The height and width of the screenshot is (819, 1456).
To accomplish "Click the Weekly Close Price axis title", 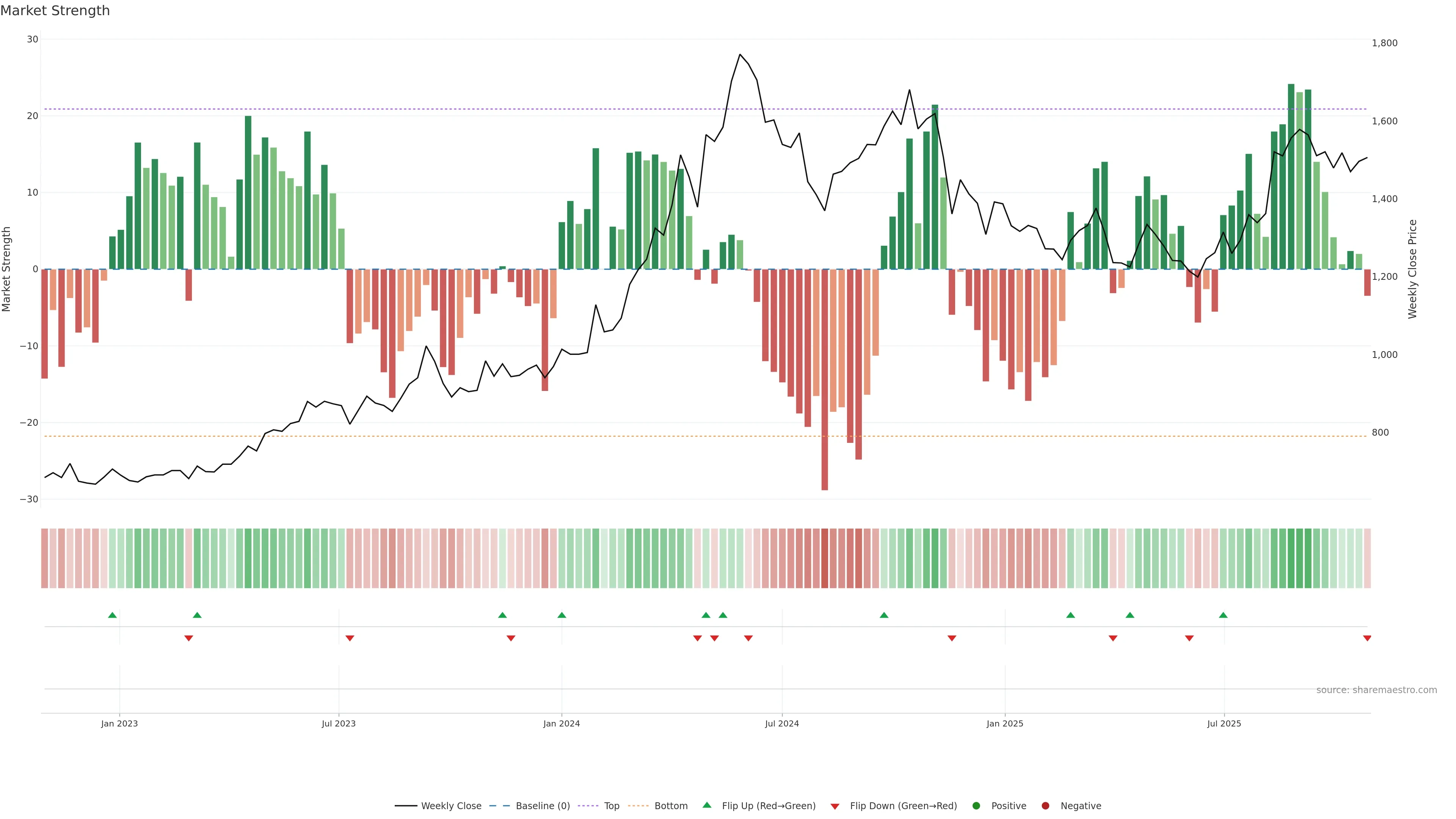I will (1412, 269).
